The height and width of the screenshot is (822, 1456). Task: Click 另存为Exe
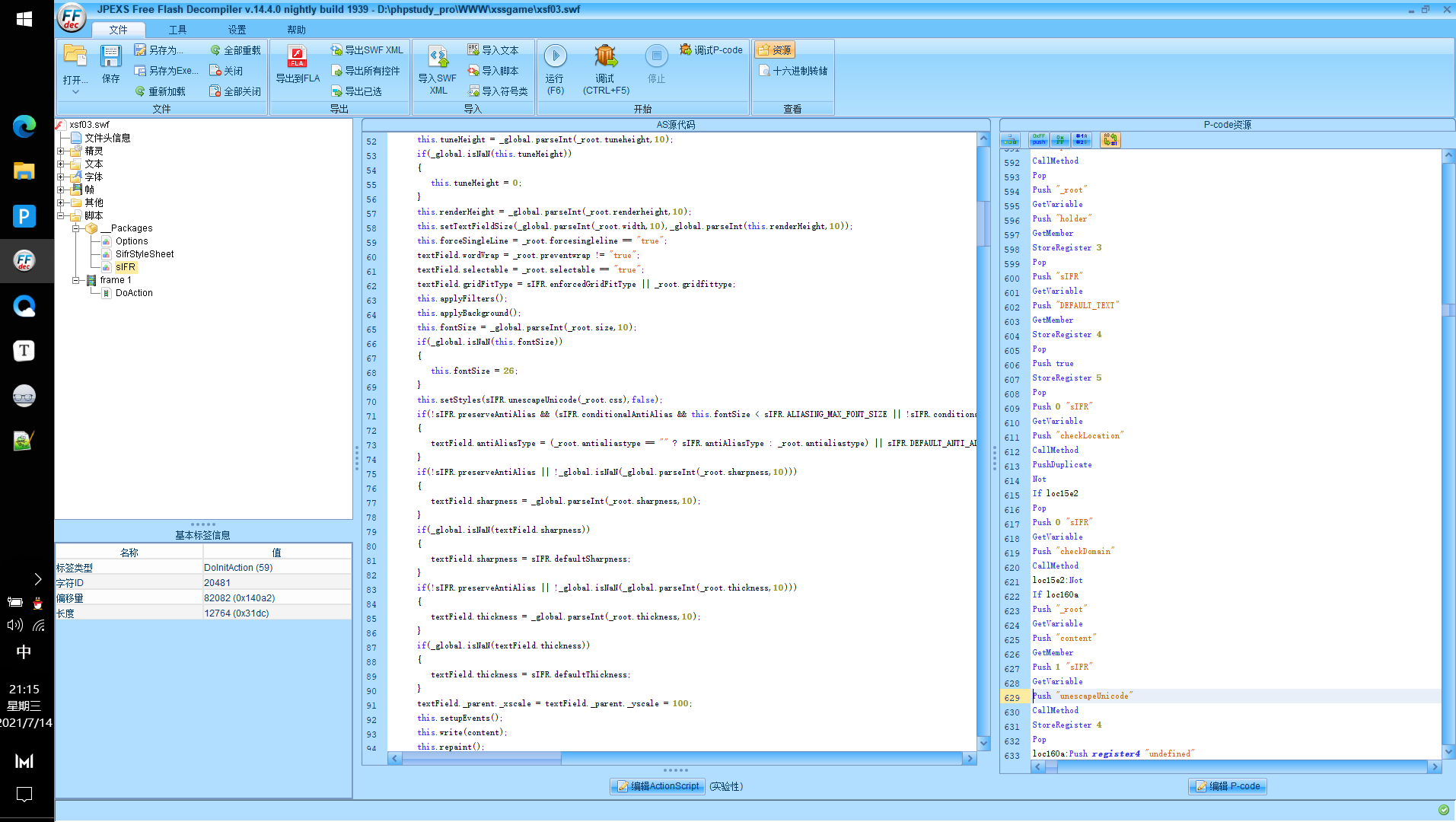click(166, 71)
